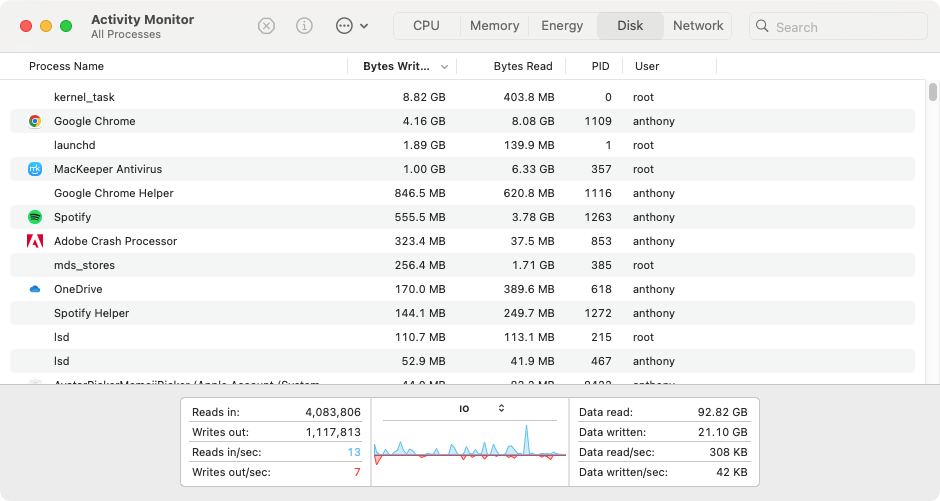Click the stop process (X) toolbar icon
Screen dimensions: 940x501
(266, 26)
